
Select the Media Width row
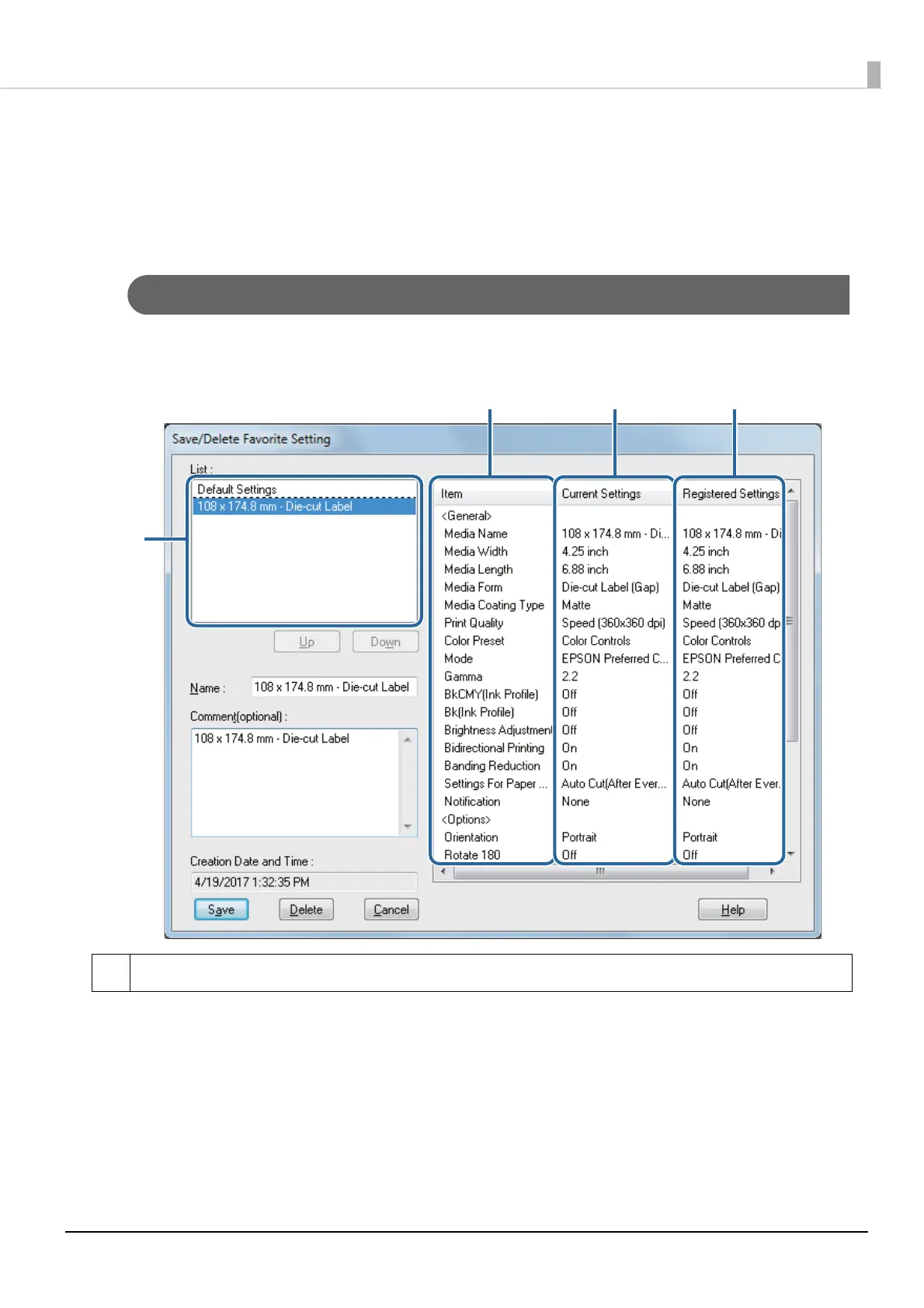pyautogui.click(x=610, y=551)
